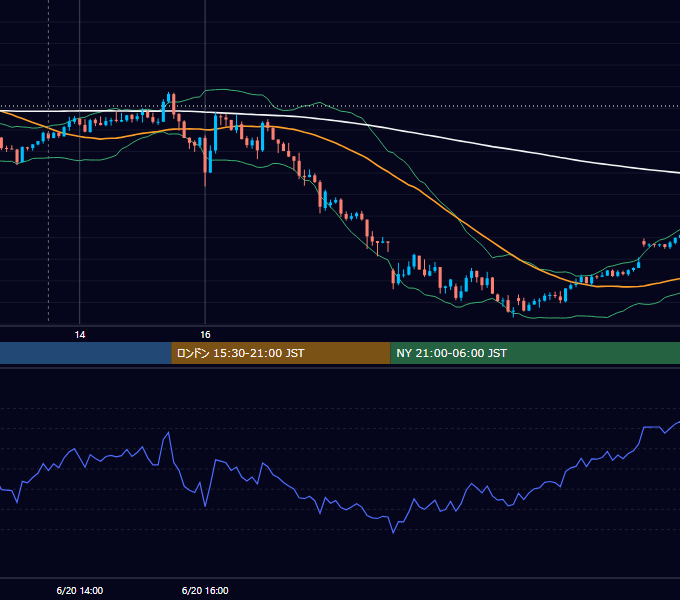Click the tall blue candlestick at 16:00
The width and height of the screenshot is (680, 600).
pyautogui.click(x=216, y=132)
